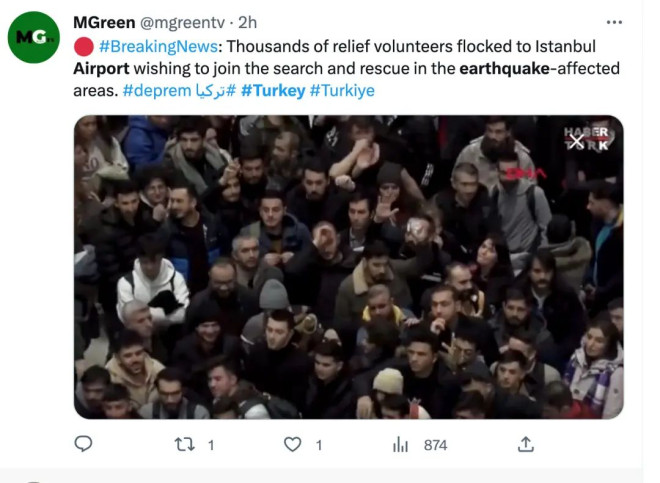The width and height of the screenshot is (660, 483).
Task: Click the red circle emoji
Action: click(x=84, y=46)
